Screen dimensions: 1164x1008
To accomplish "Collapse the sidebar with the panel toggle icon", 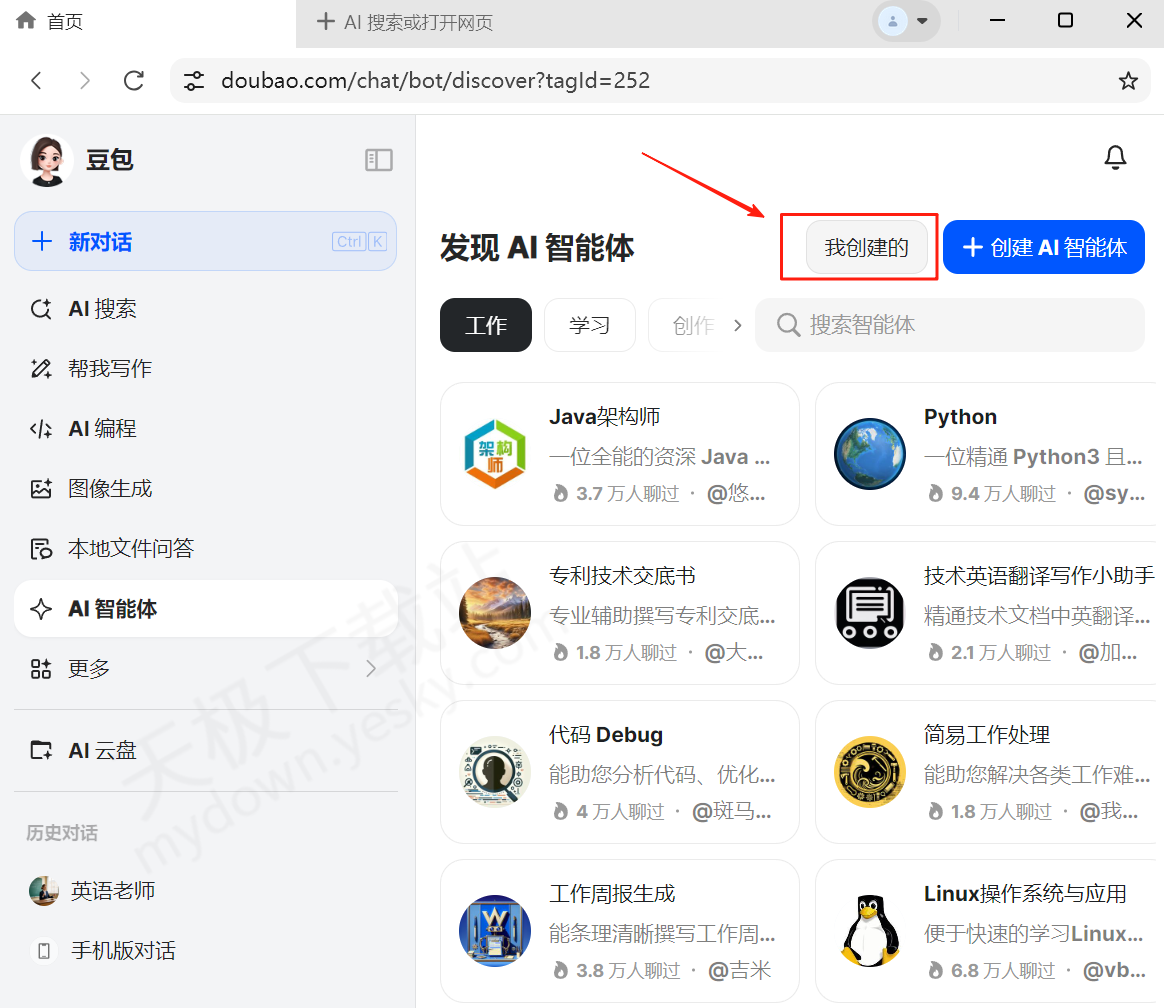I will point(379,160).
